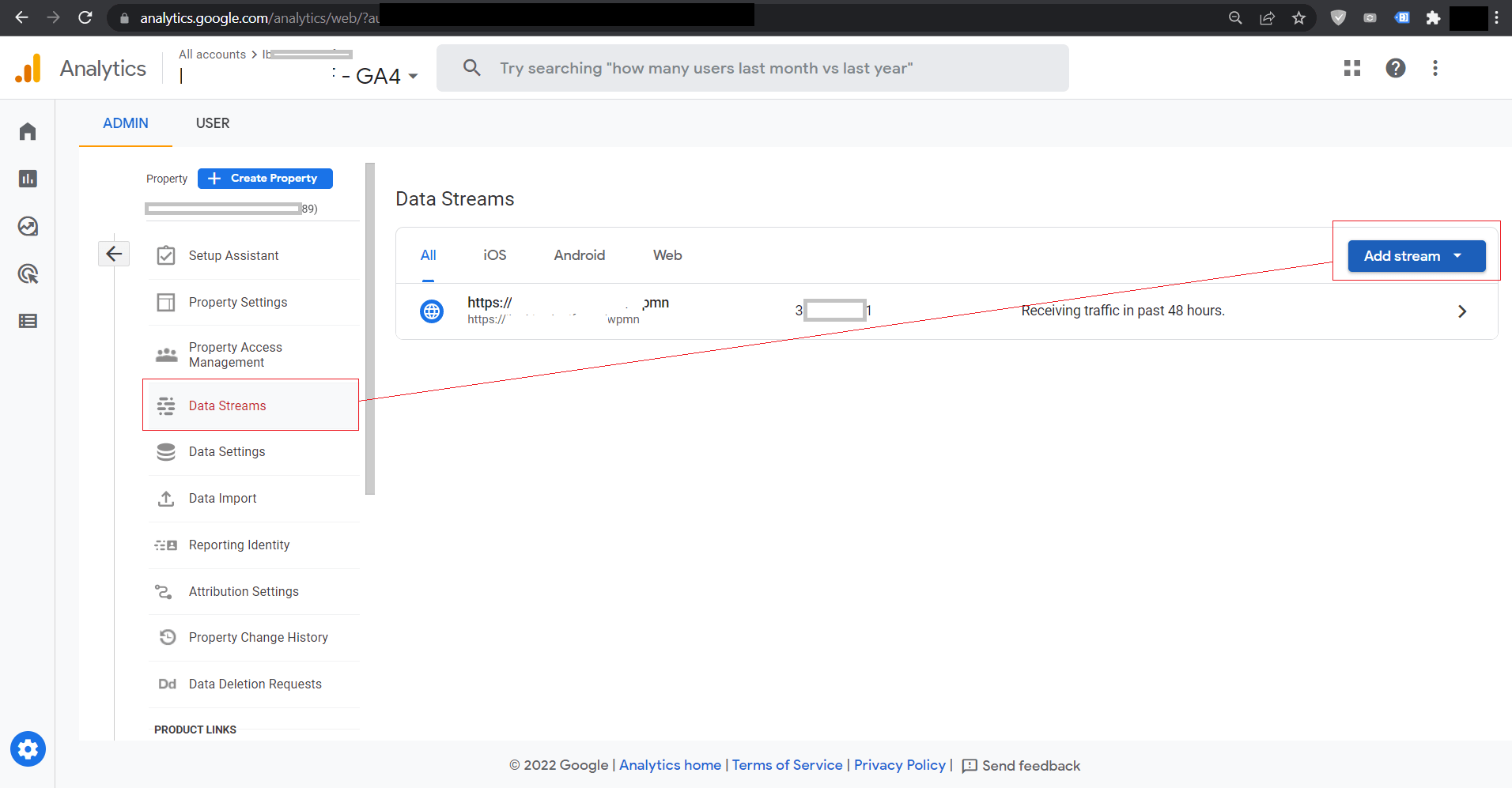
Task: Open the Home icon in left sidebar
Action: point(28,131)
